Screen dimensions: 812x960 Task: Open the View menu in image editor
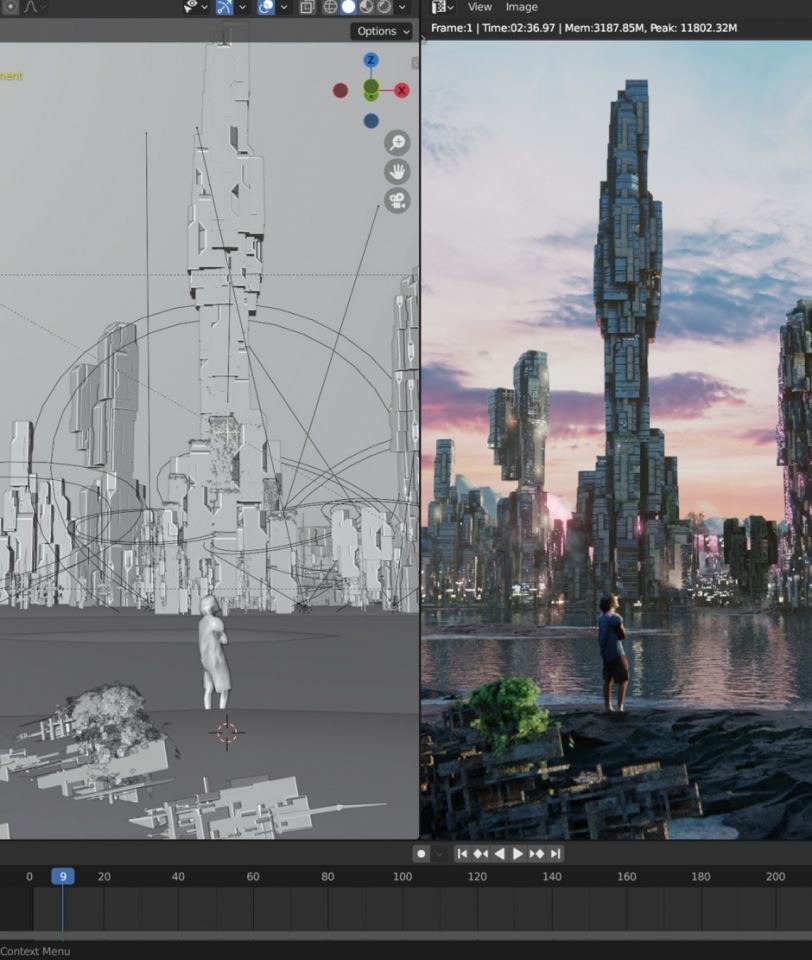point(480,7)
